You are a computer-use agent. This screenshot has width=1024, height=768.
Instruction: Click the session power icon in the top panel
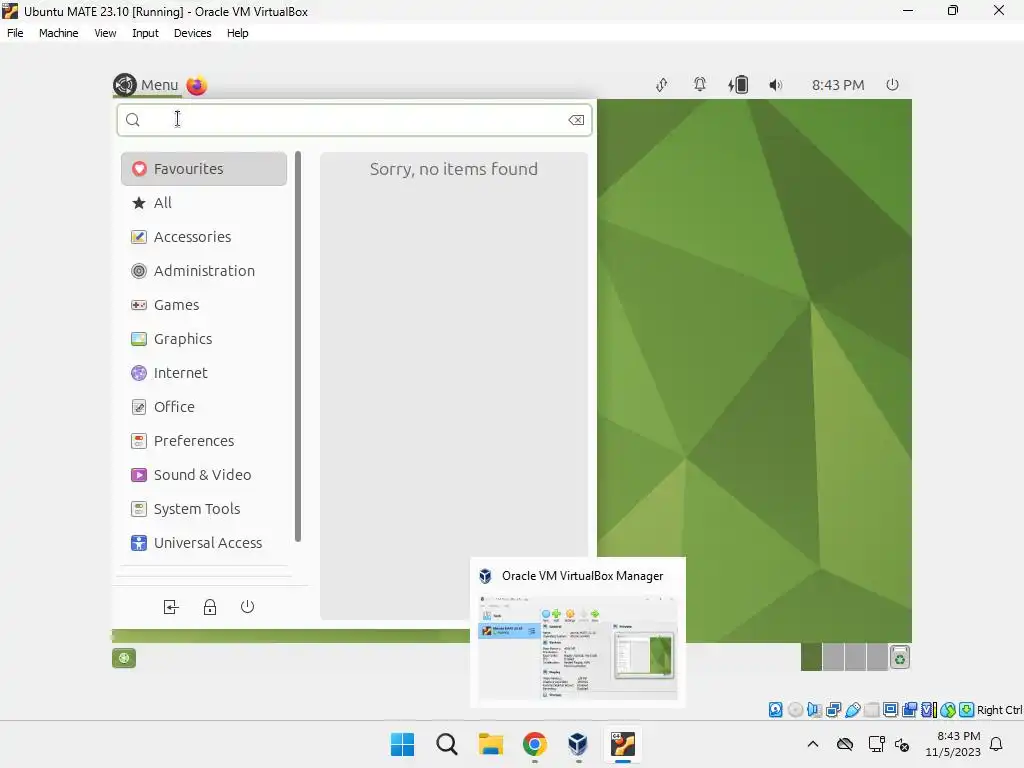(x=892, y=85)
